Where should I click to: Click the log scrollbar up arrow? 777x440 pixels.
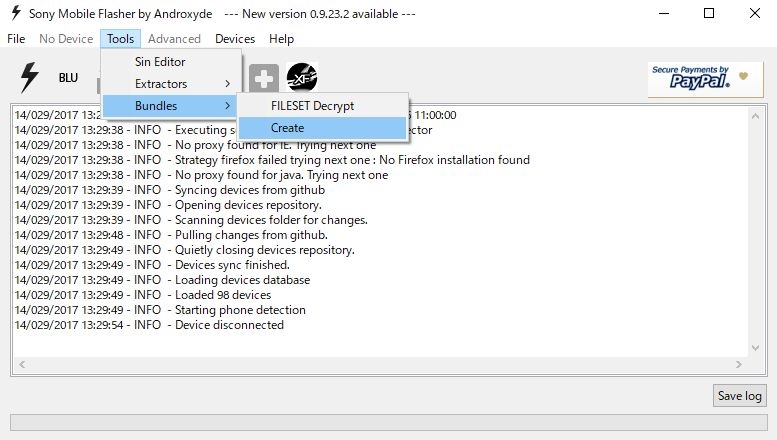click(x=755, y=116)
